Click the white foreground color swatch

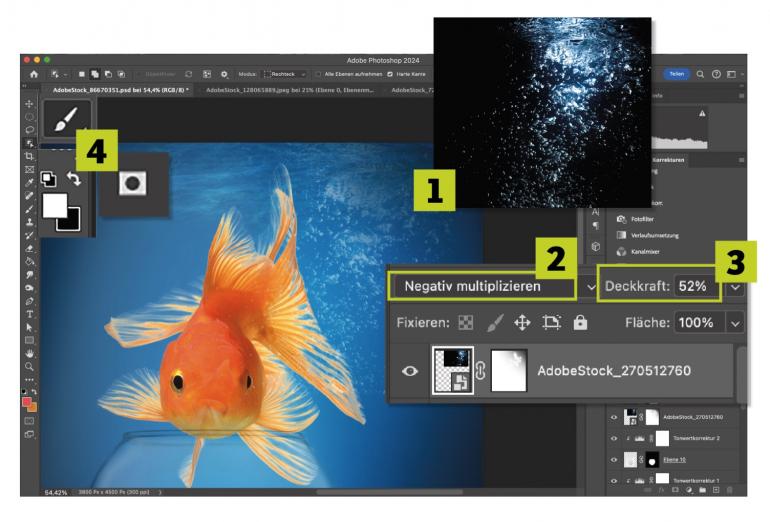tap(55, 205)
